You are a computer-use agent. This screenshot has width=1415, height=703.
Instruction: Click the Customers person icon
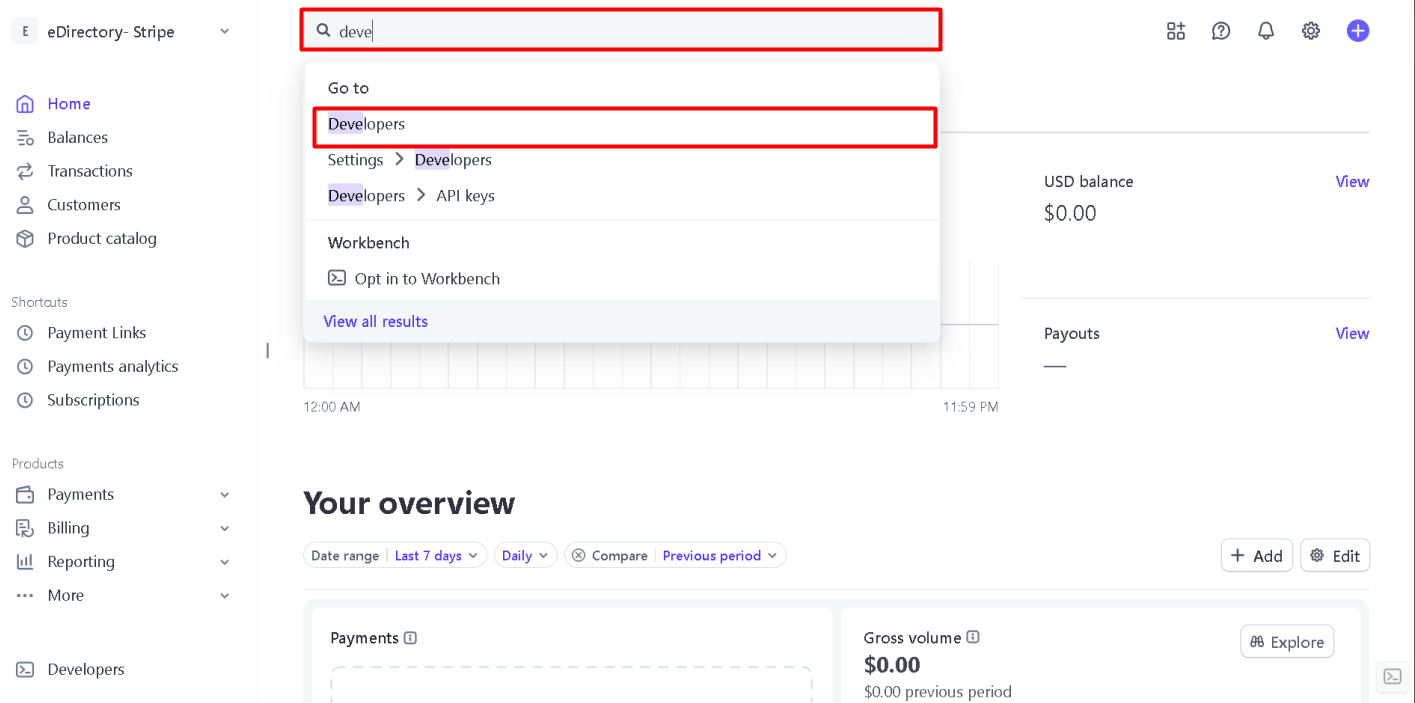click(25, 205)
